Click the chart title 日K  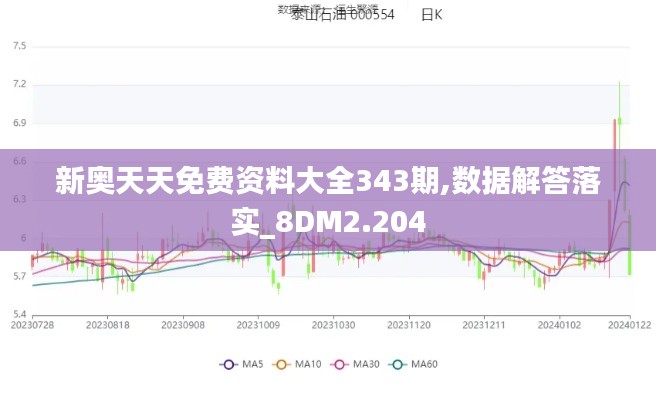tap(432, 15)
